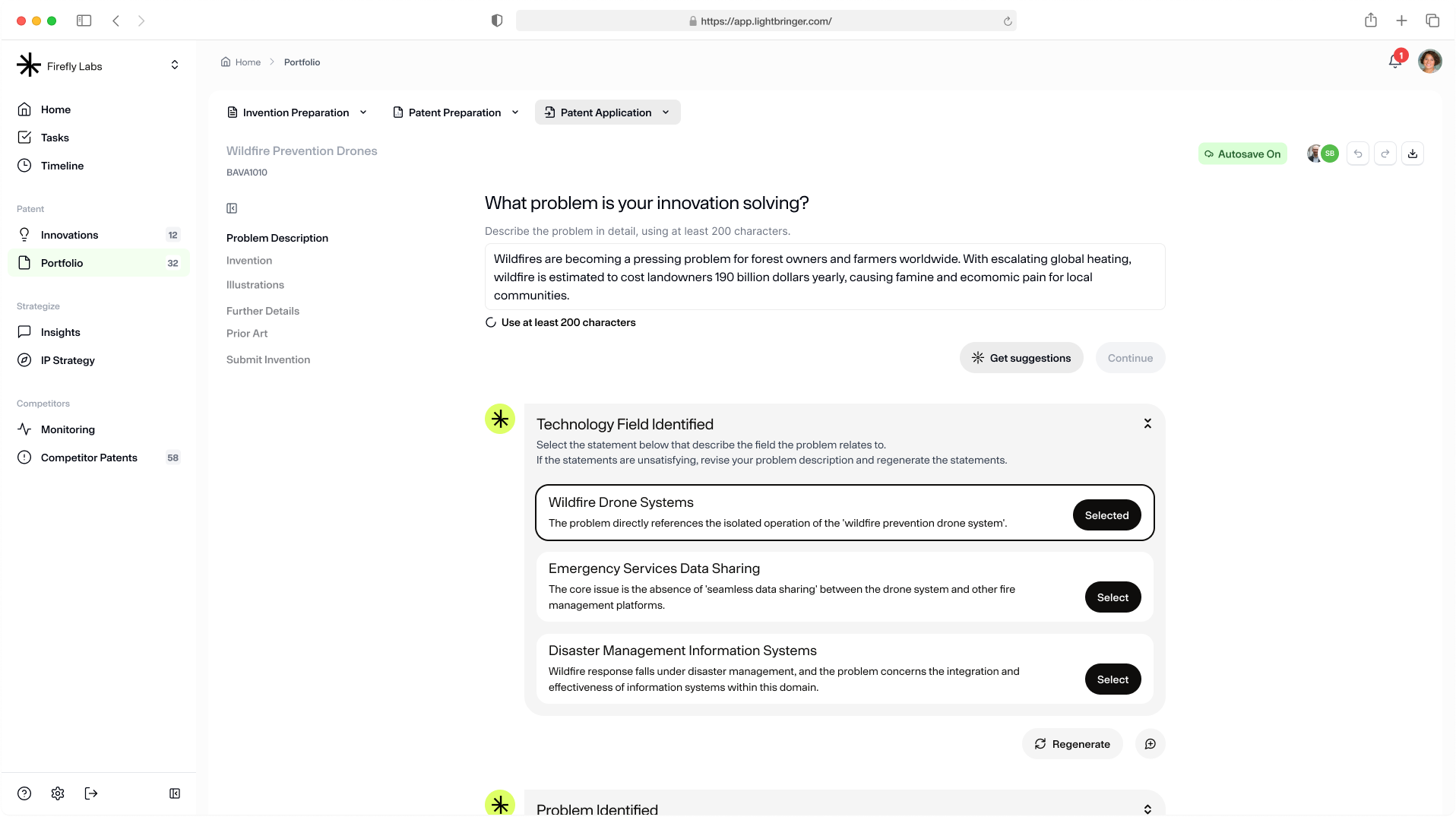Click the privacy shield icon

click(497, 21)
